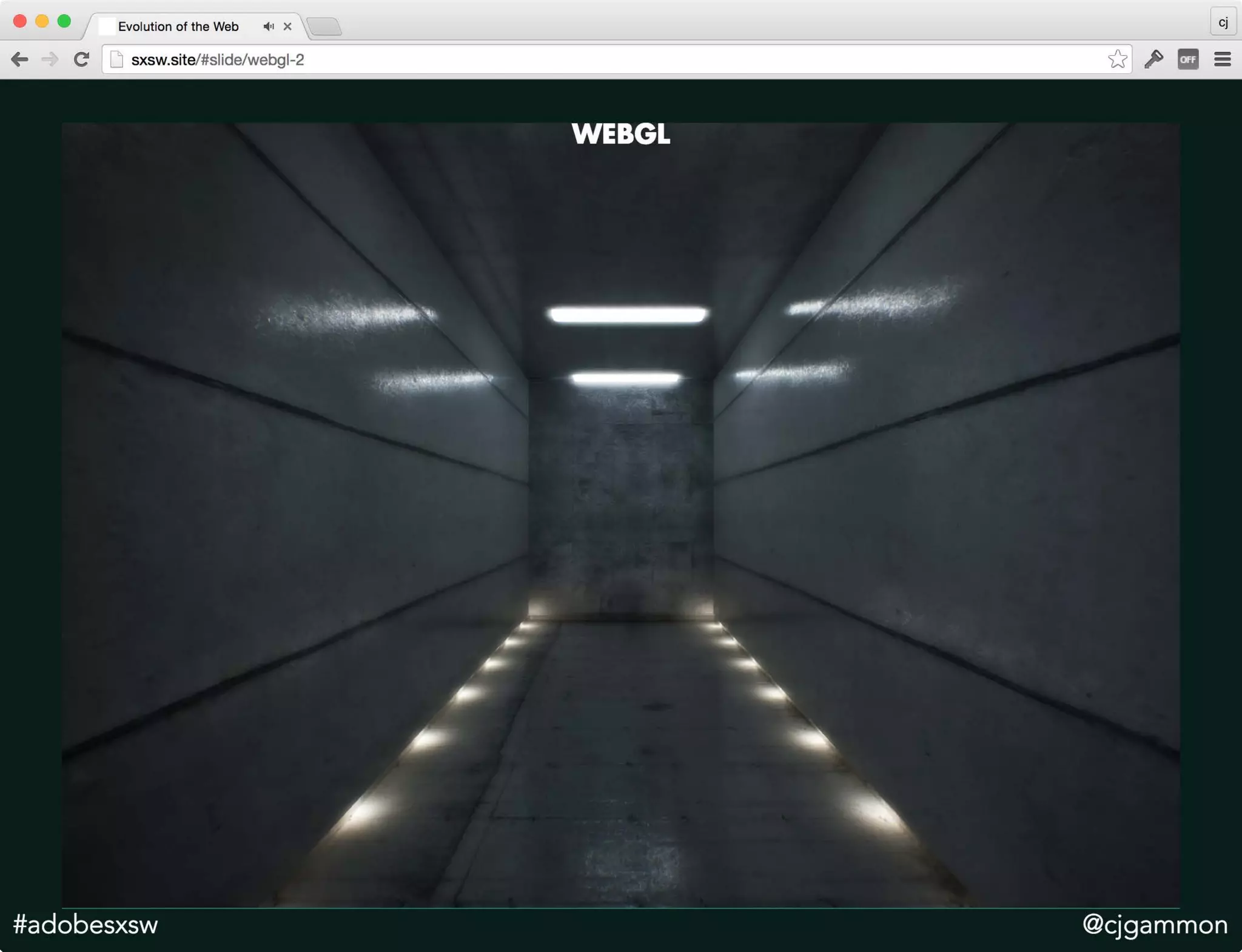Click the 3D corridor WebGL canvas
The width and height of the screenshot is (1242, 952).
tap(620, 515)
